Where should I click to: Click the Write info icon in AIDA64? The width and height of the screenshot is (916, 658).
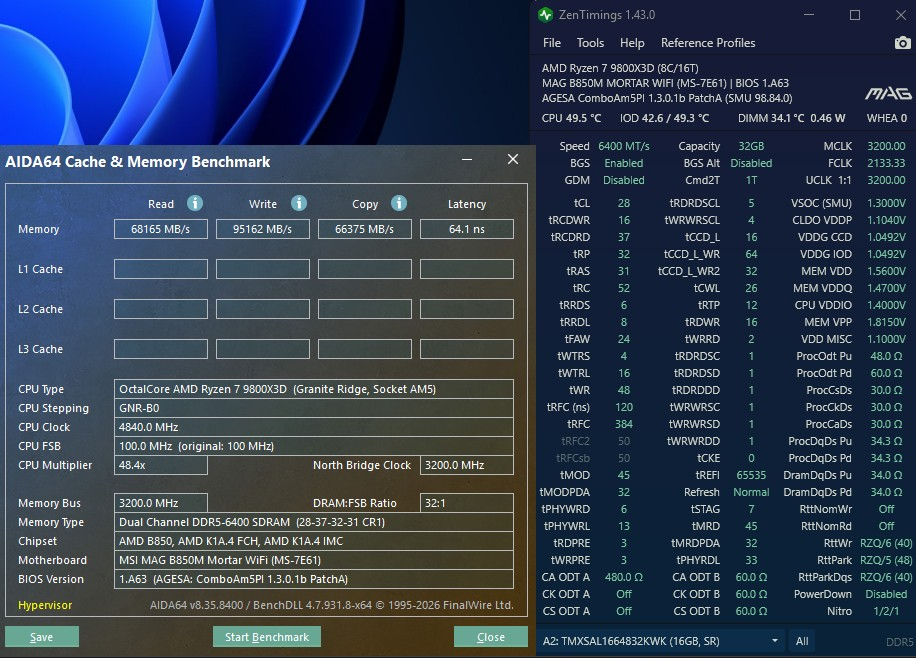pyautogui.click(x=299, y=203)
